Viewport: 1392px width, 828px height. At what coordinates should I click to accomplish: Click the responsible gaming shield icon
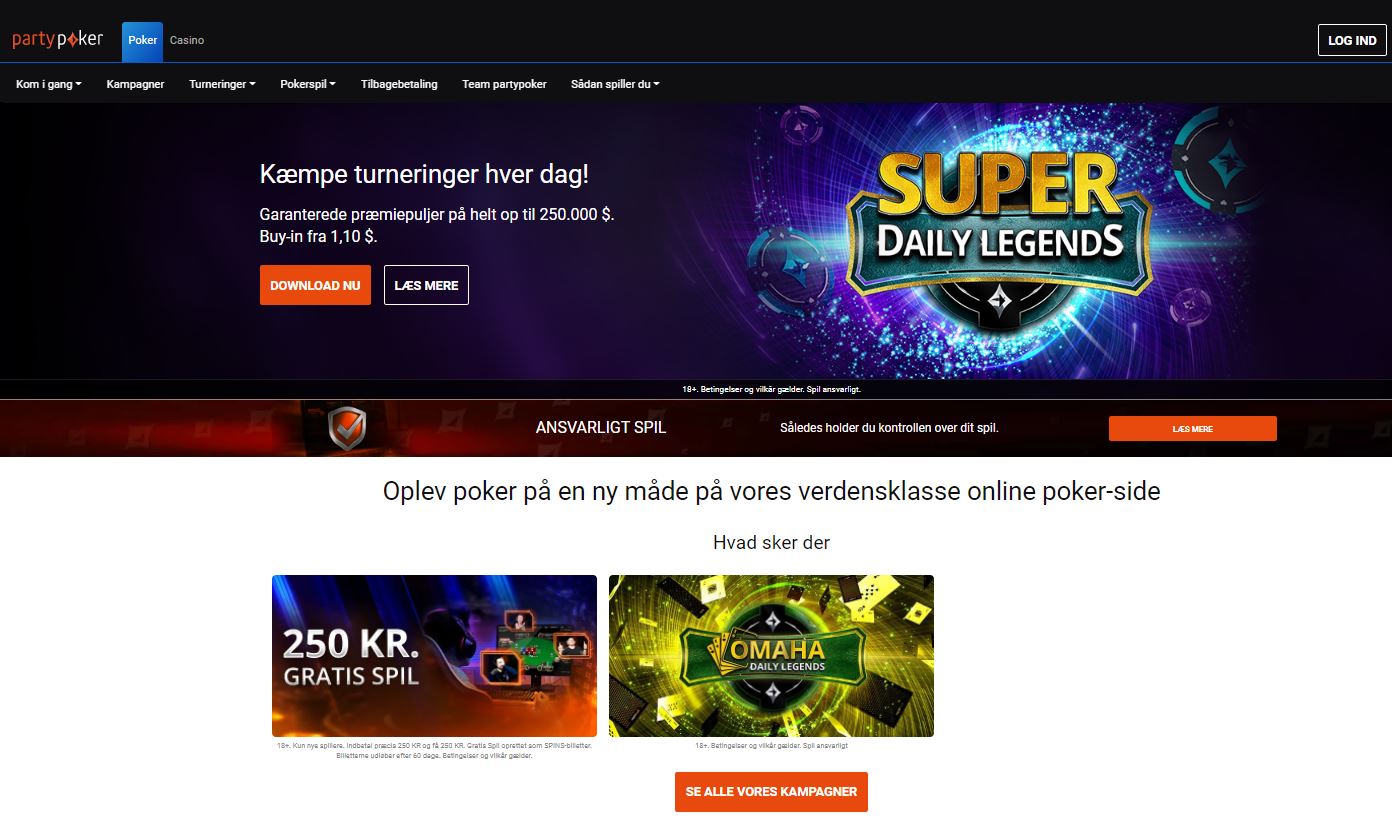coord(347,428)
